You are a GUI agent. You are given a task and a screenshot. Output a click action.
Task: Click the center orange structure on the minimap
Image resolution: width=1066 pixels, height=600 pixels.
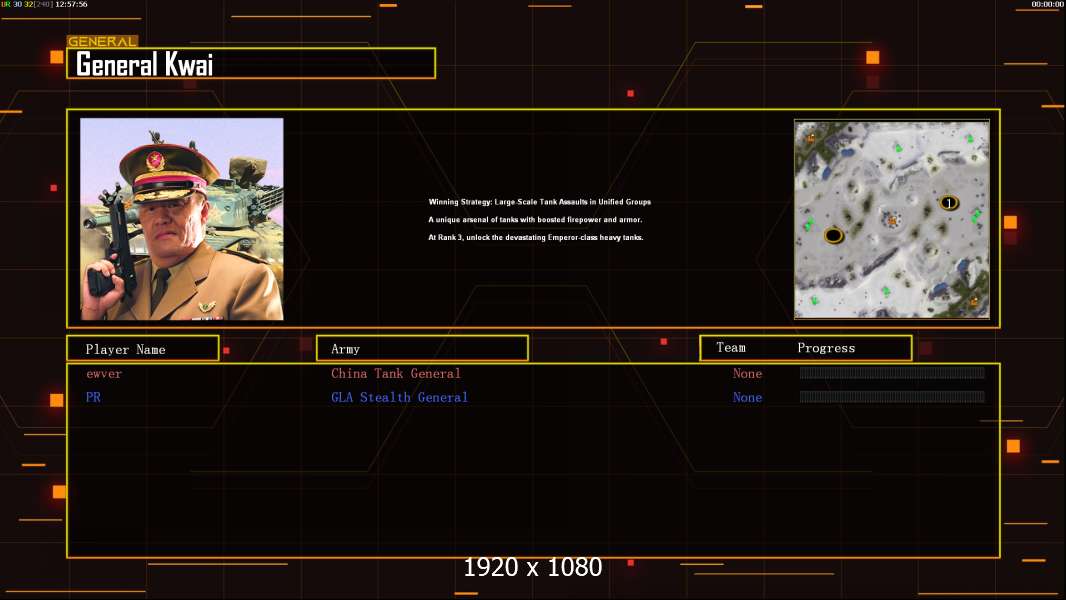click(x=890, y=219)
